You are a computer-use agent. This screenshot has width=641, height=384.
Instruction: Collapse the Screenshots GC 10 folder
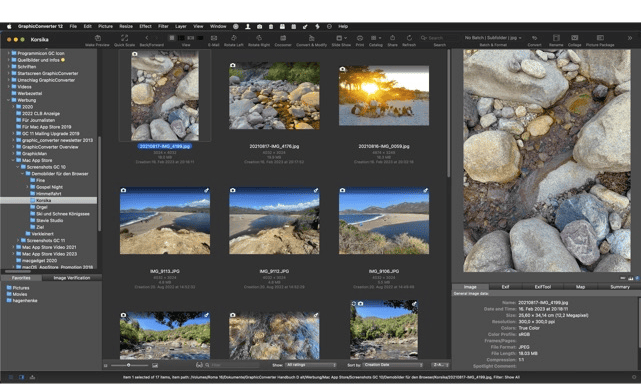pos(18,167)
